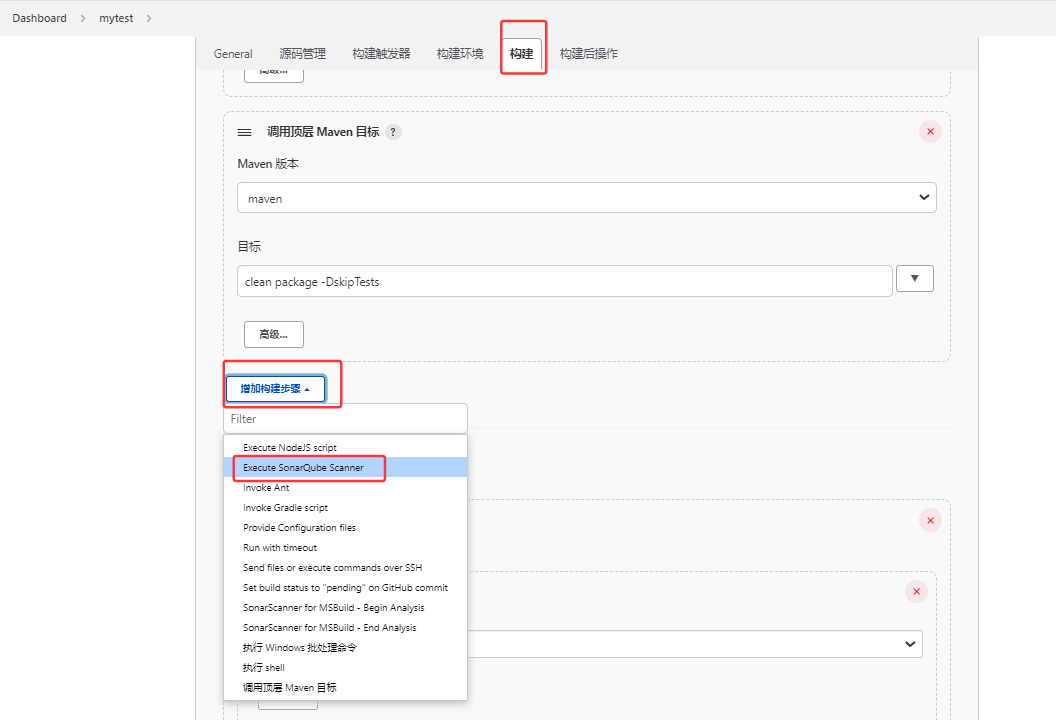Choose Set build status to pending on GitHub
1056x720 pixels.
click(345, 587)
